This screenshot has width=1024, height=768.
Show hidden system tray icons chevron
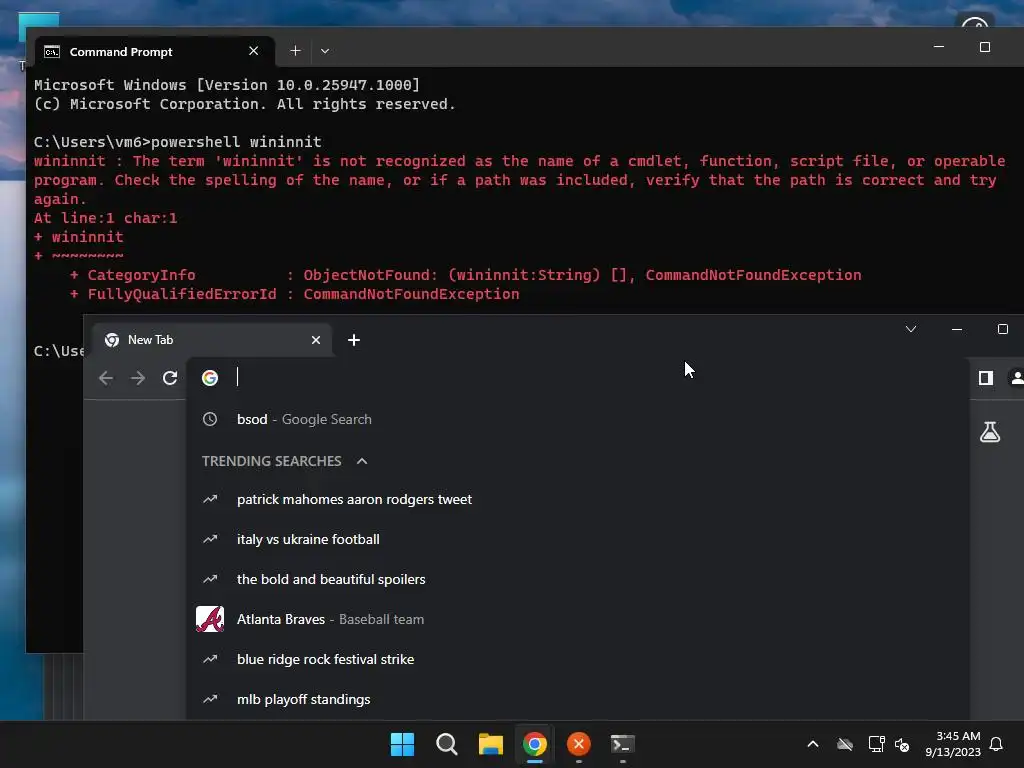(813, 744)
